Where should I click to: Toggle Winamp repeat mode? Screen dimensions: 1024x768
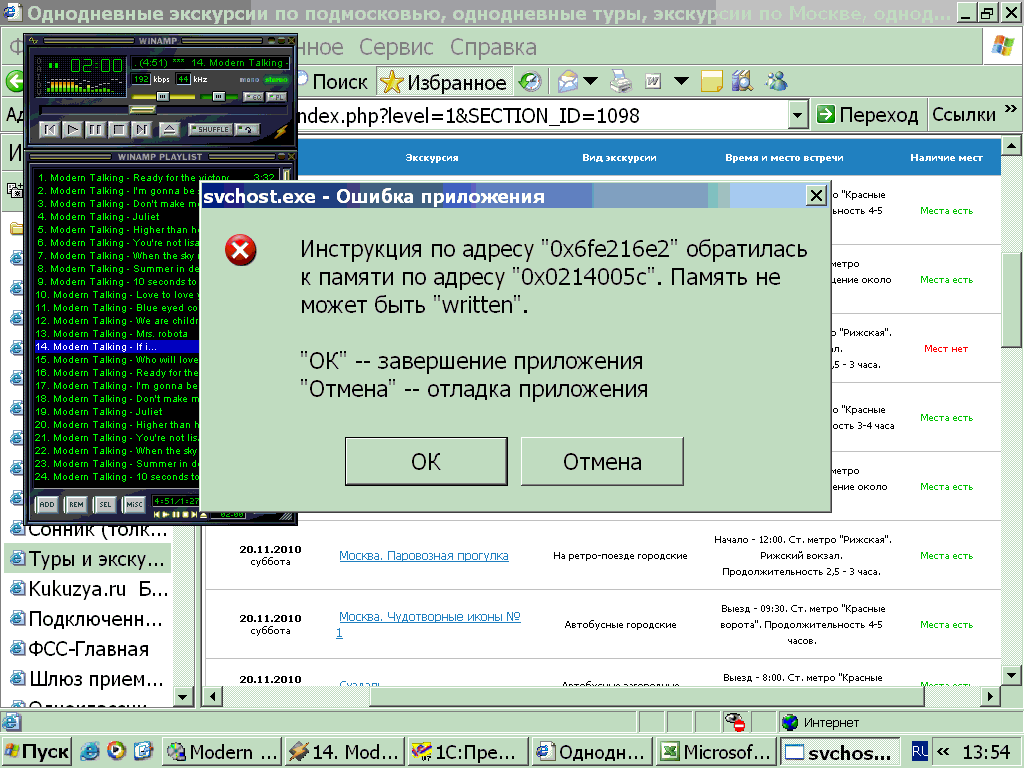tap(248, 129)
